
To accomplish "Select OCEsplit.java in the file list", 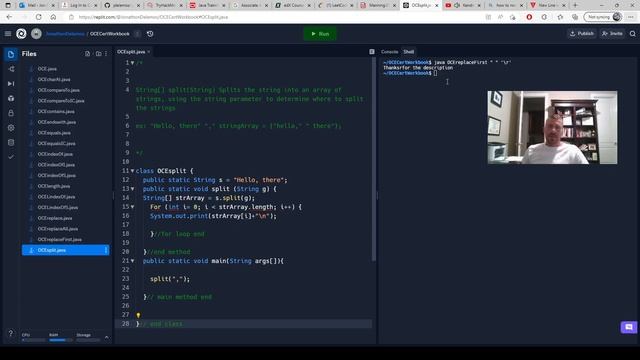I will pos(65,250).
